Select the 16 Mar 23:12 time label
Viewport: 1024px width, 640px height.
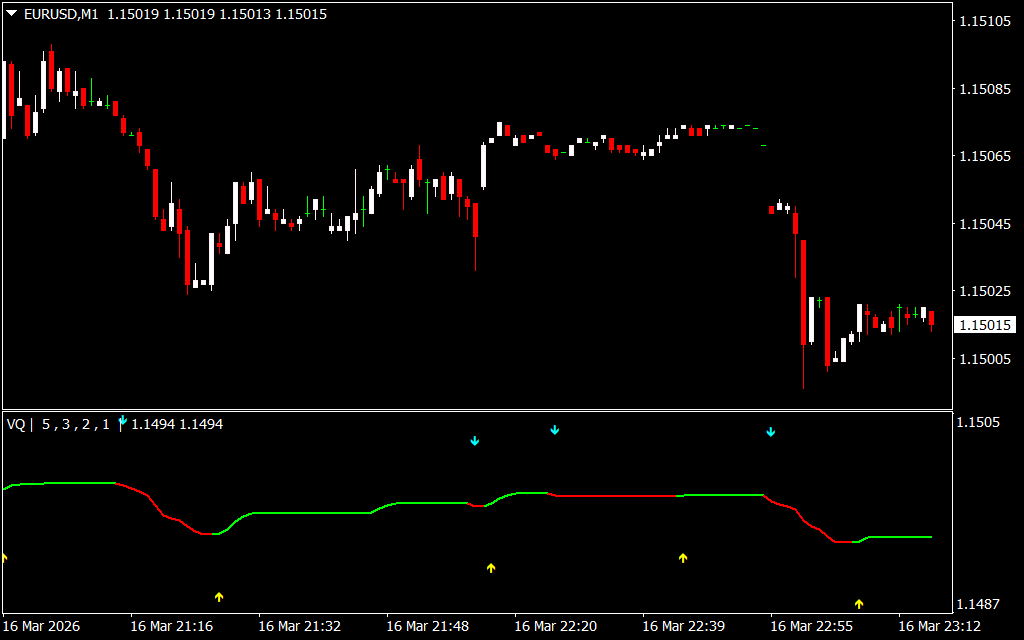939,626
